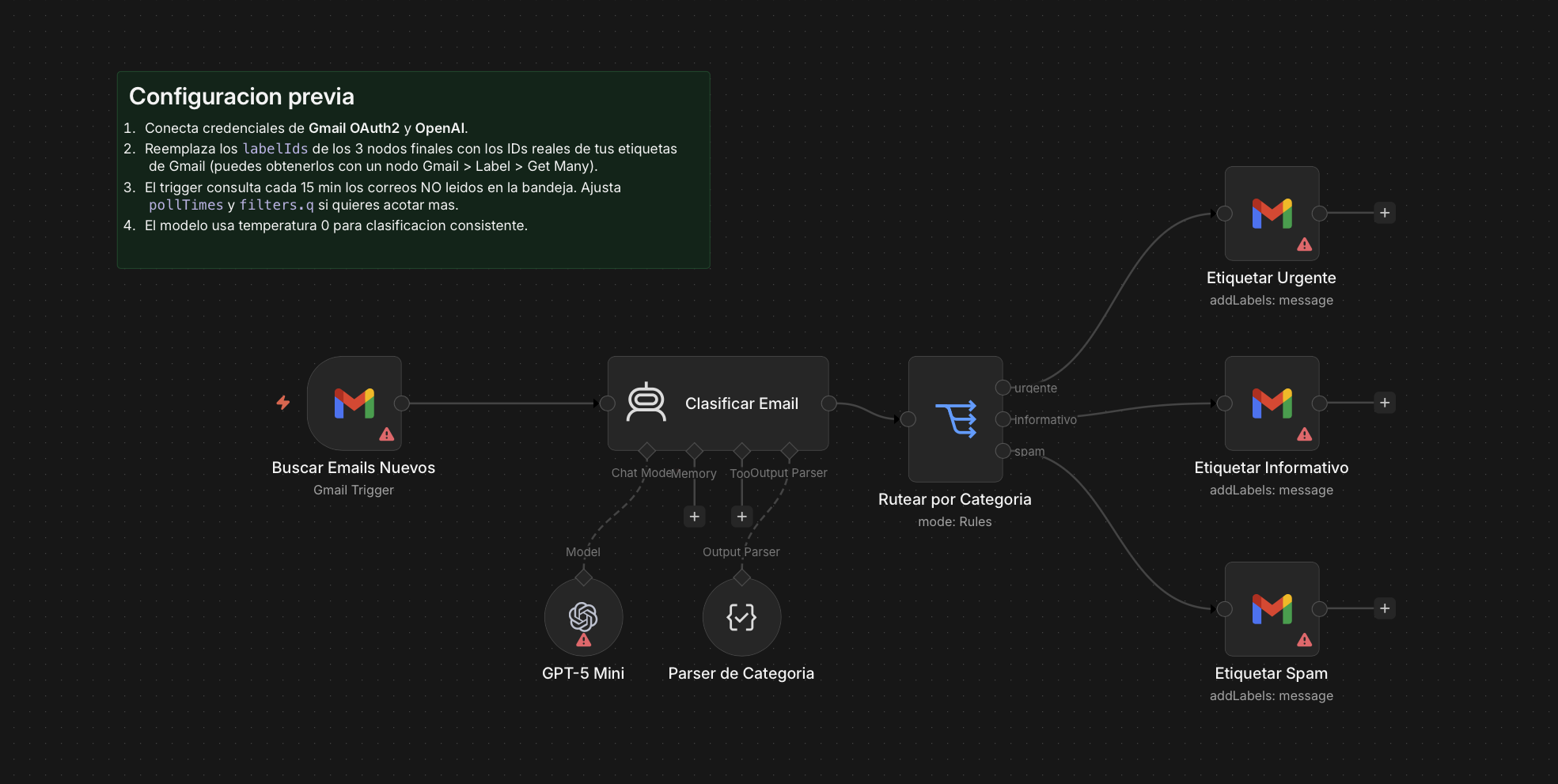Open the switch icon of Rutear por Categoria
Image resolution: width=1558 pixels, height=784 pixels.
point(956,419)
